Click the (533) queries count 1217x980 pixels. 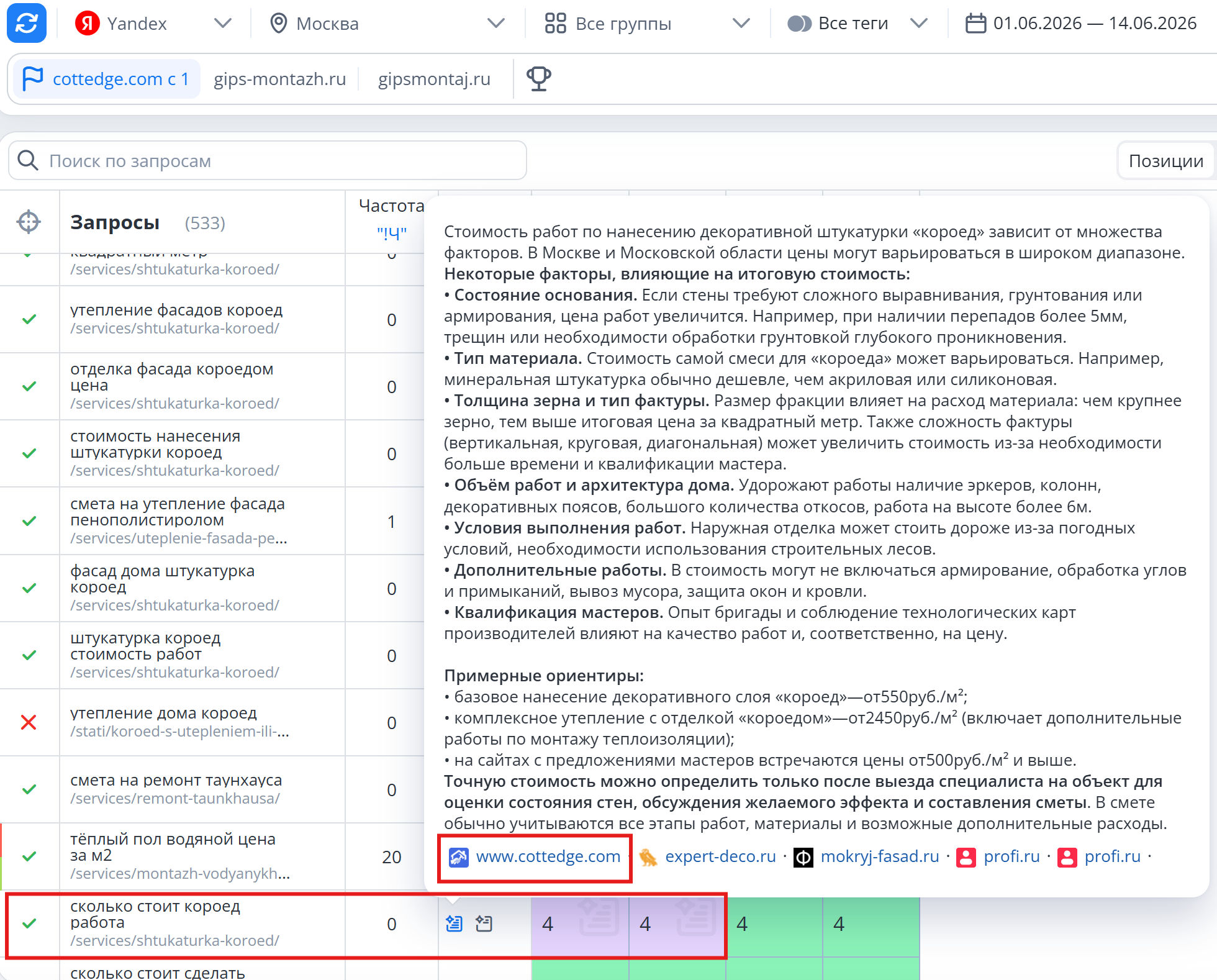(x=205, y=223)
